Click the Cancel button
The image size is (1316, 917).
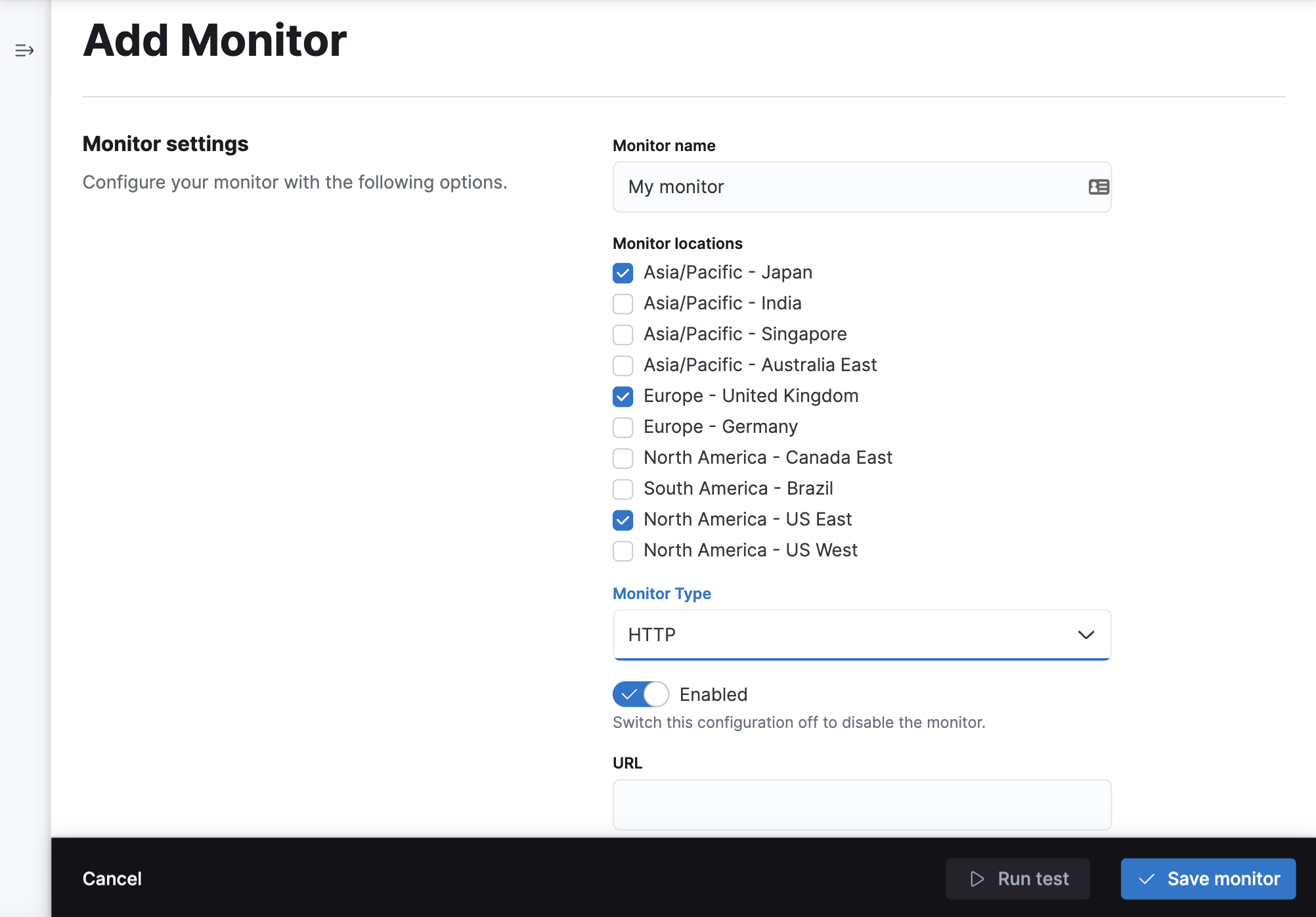(x=113, y=878)
